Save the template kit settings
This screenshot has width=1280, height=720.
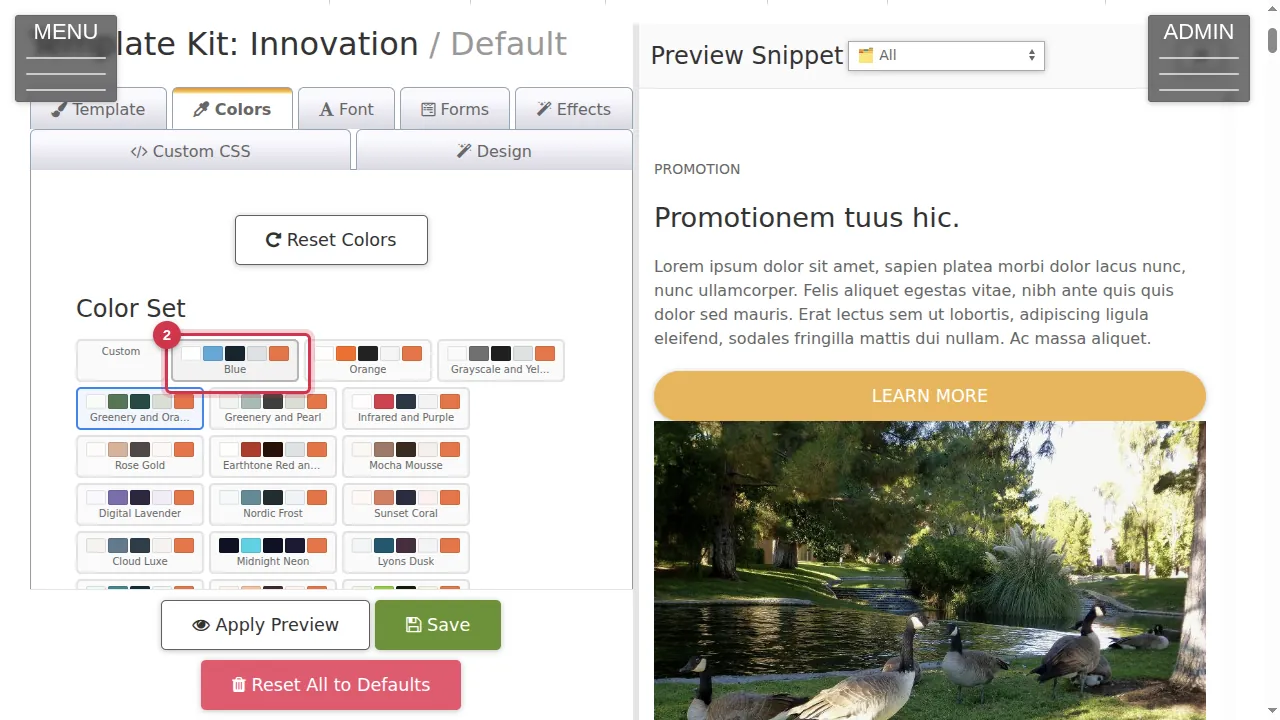pos(438,625)
